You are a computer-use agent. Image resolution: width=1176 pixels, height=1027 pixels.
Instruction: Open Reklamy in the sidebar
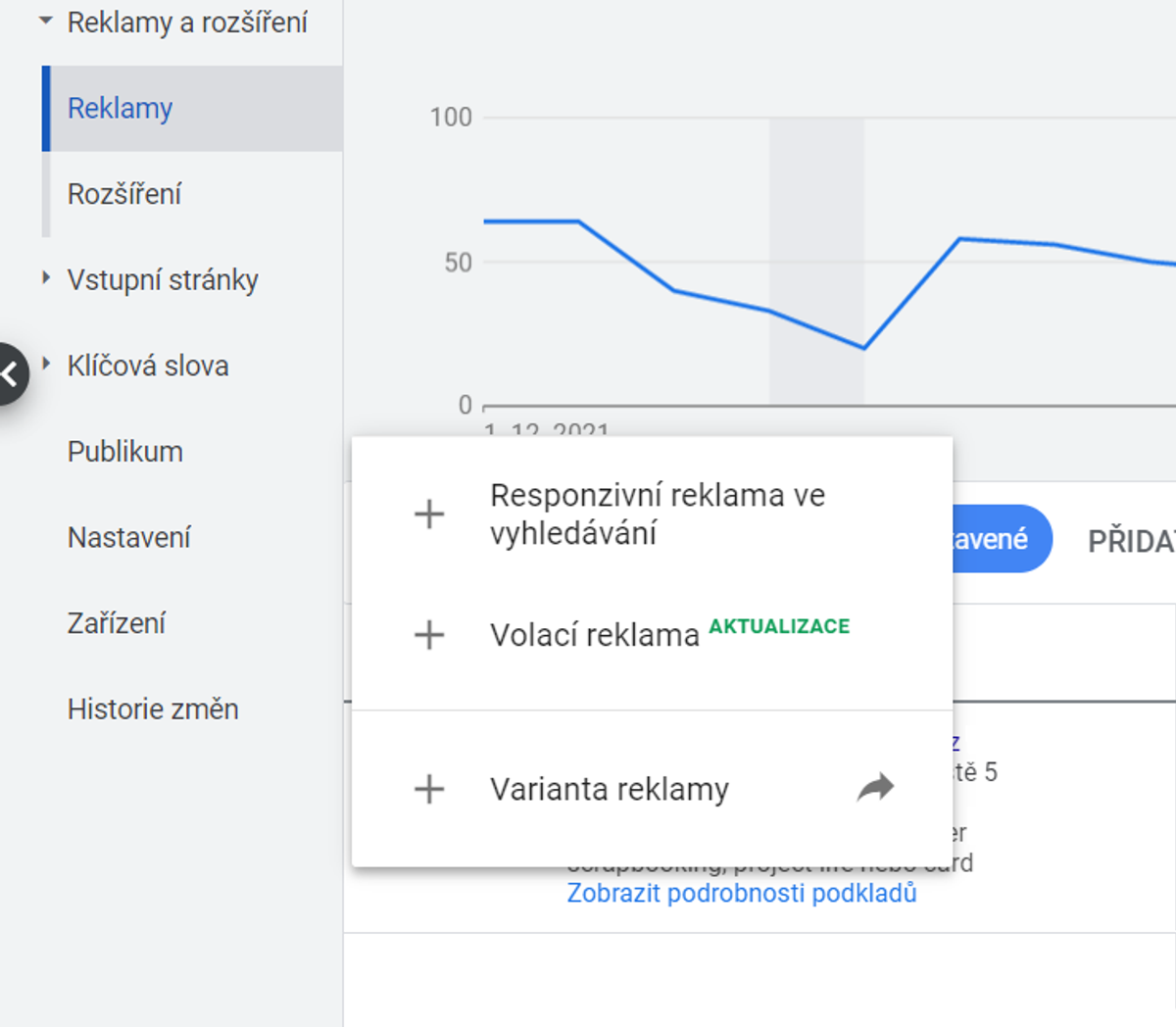tap(193, 108)
